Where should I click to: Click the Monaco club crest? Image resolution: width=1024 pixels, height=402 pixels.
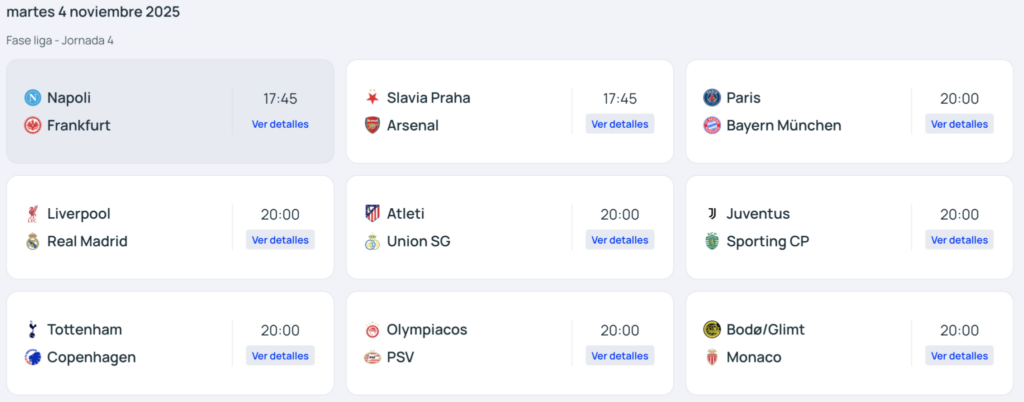pyautogui.click(x=712, y=358)
